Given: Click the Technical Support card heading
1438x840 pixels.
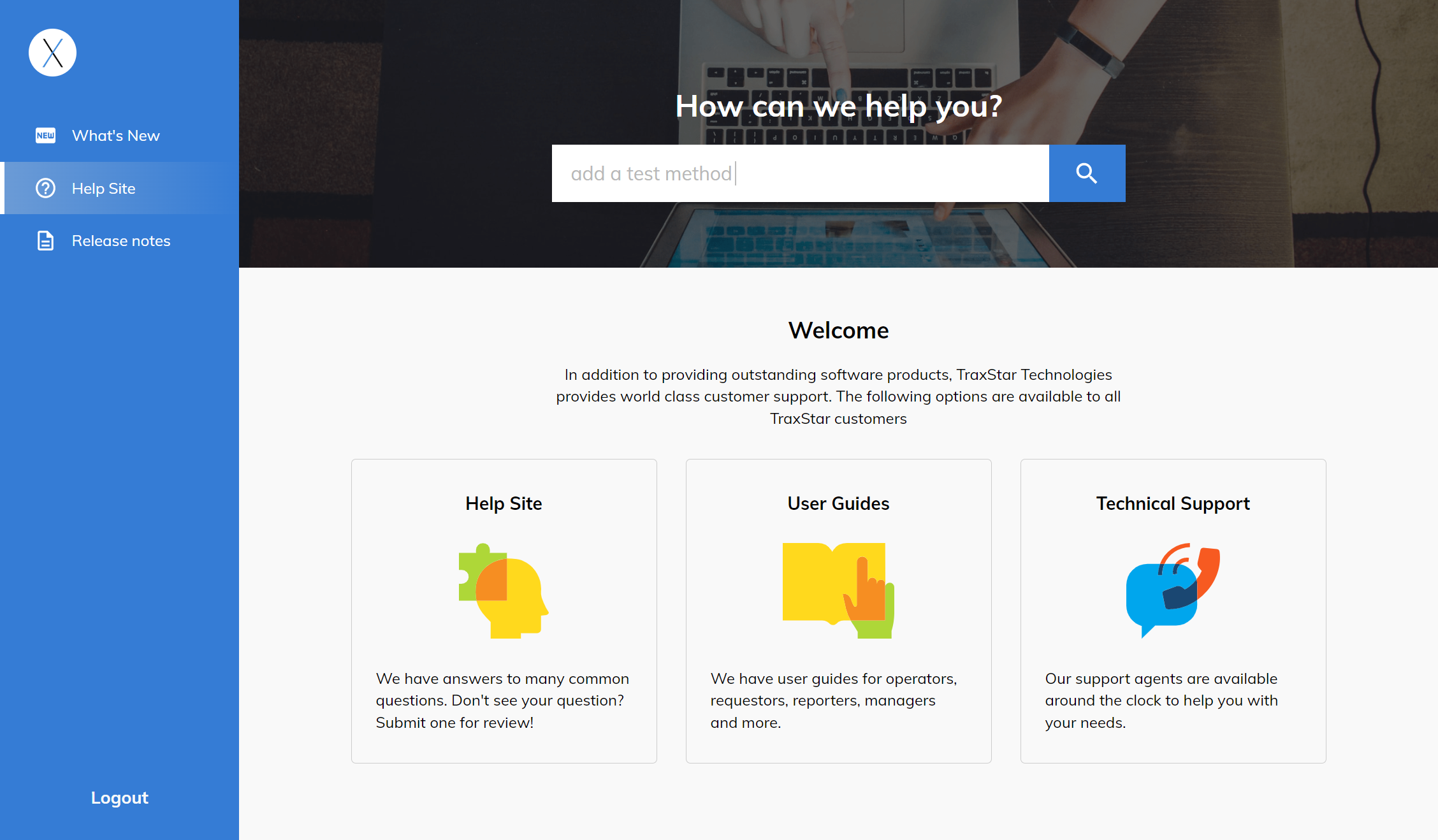Looking at the screenshot, I should tap(1173, 503).
